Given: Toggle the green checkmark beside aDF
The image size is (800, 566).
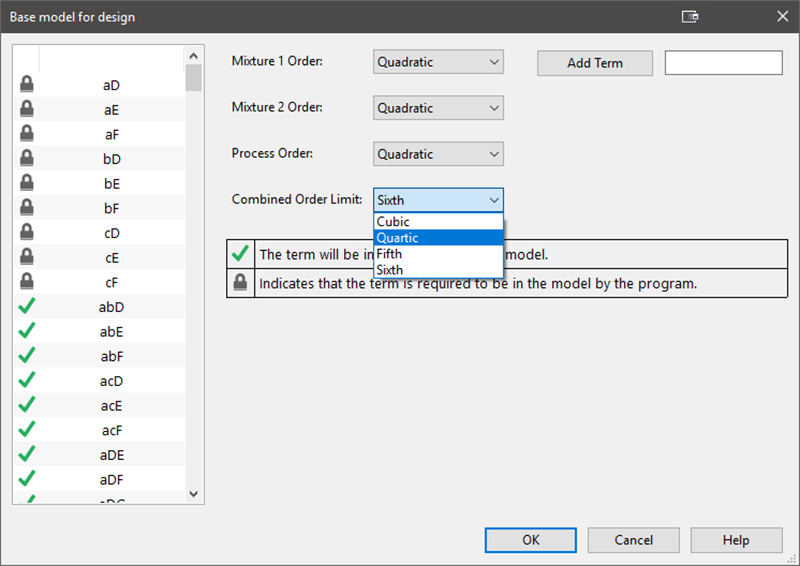Looking at the screenshot, I should [x=27, y=479].
